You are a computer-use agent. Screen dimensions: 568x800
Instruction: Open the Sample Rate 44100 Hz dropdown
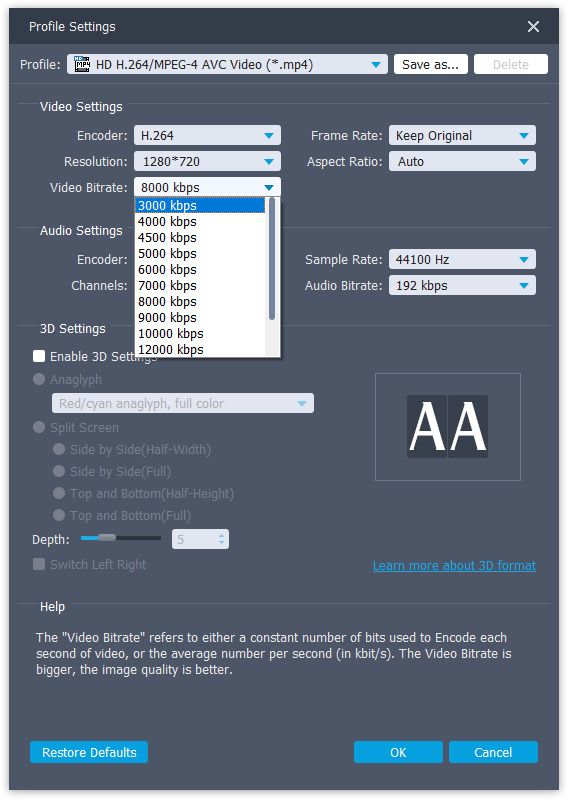(x=462, y=260)
